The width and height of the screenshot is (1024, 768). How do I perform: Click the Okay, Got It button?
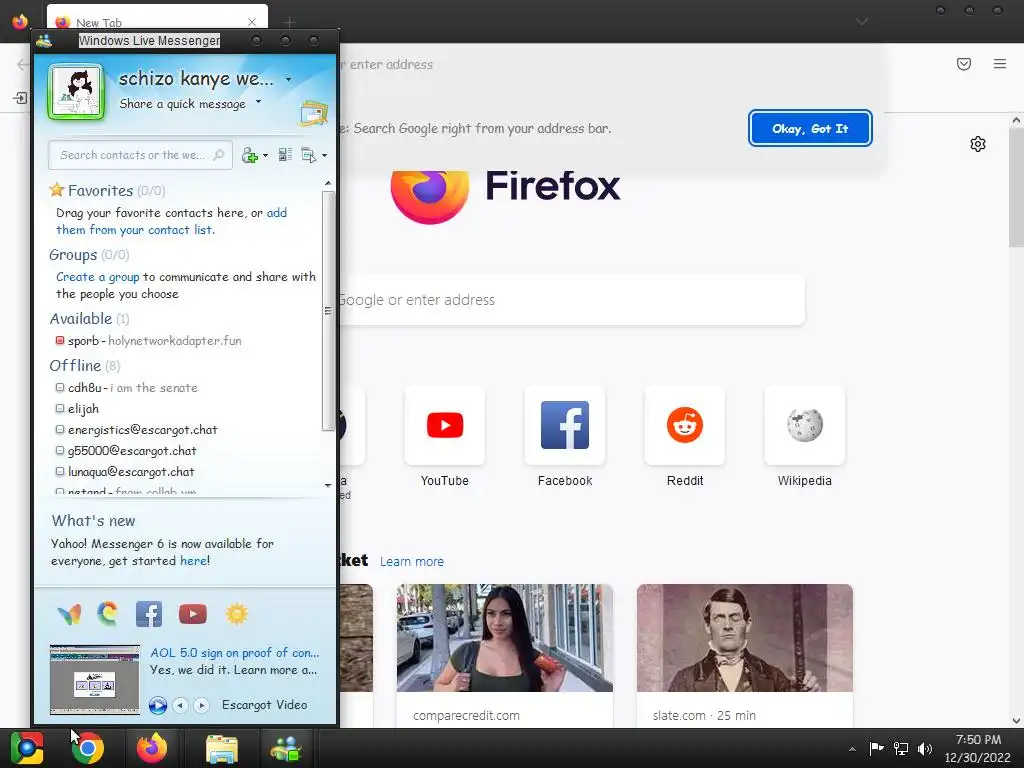[x=810, y=129]
